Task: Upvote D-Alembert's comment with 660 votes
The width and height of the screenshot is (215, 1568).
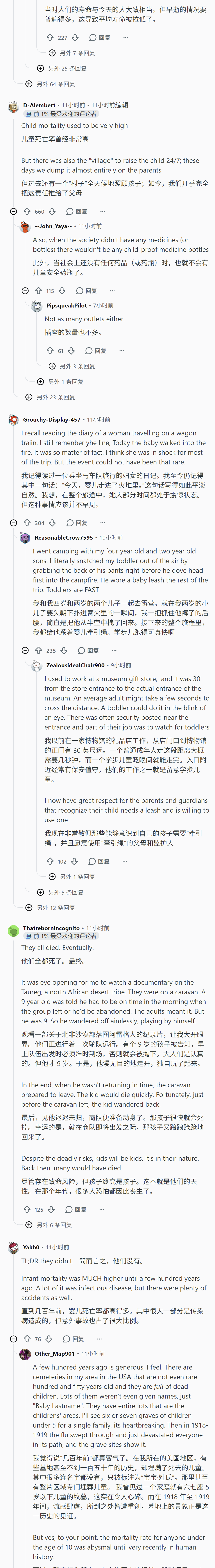Action: 27,211
